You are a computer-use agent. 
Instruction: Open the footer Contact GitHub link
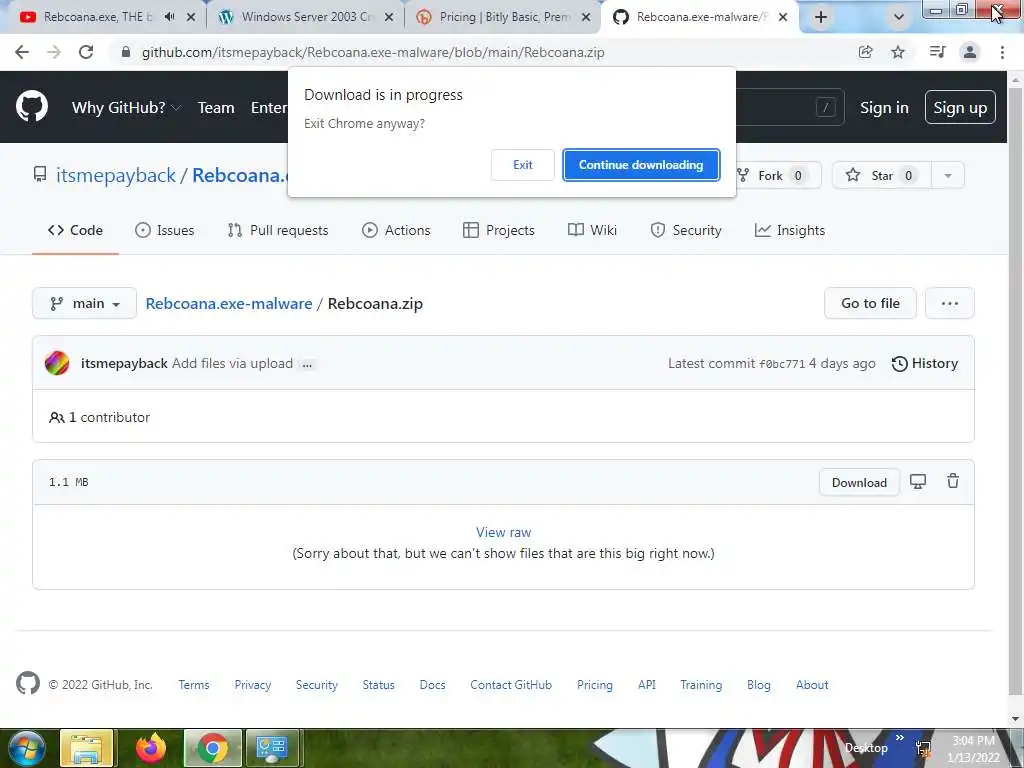(511, 684)
